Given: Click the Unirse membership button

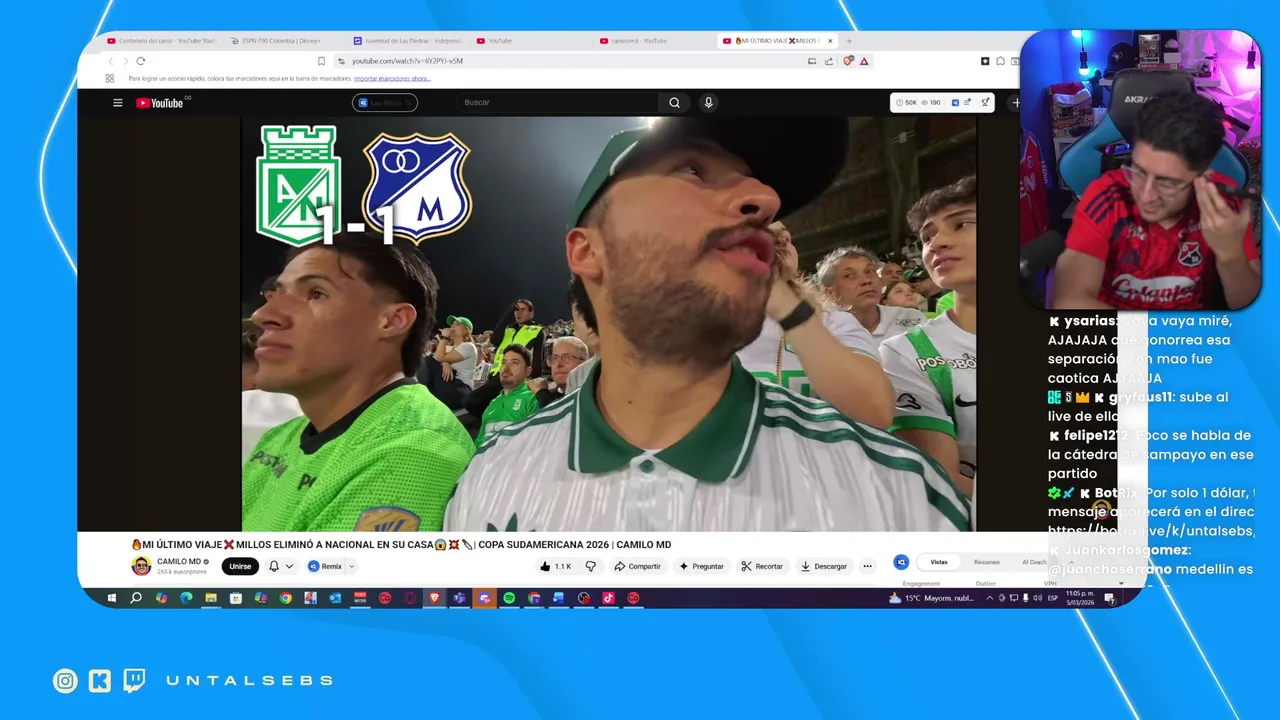Looking at the screenshot, I should [240, 566].
